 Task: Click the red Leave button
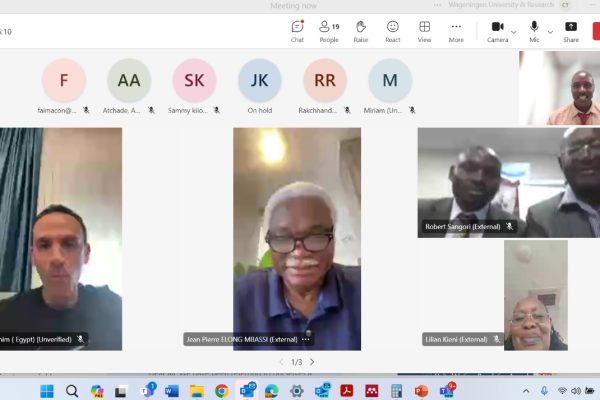click(596, 30)
